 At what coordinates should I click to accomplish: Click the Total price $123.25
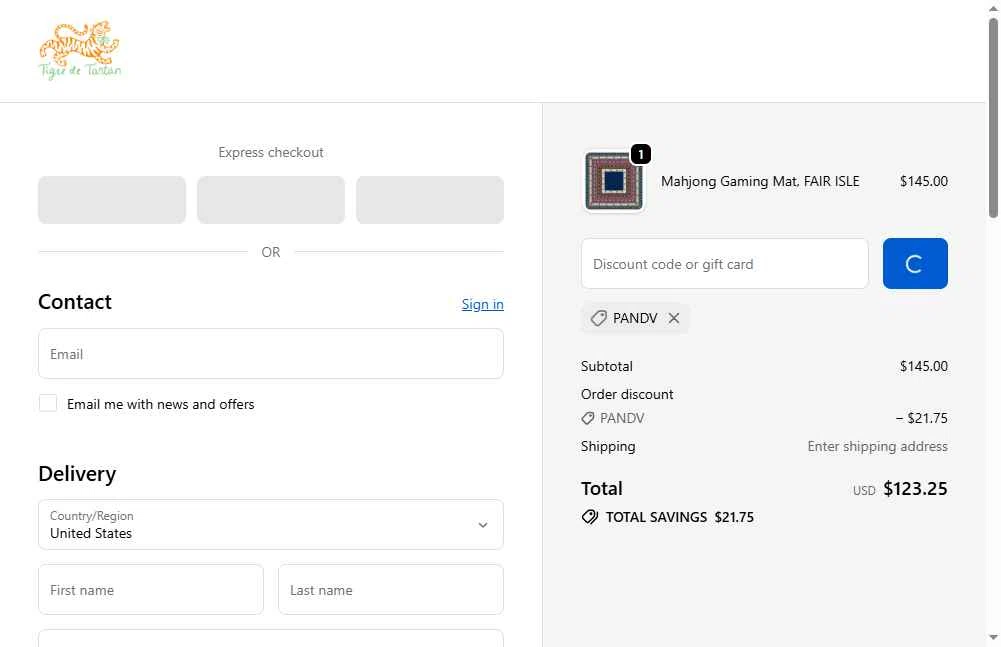pos(915,489)
